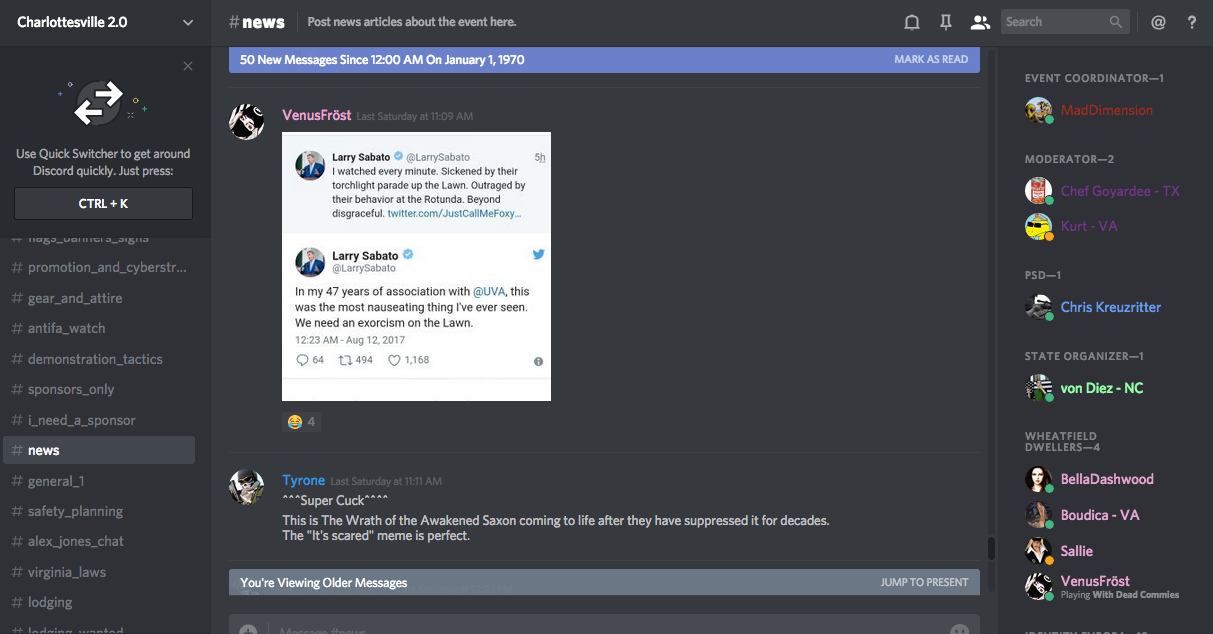Open the demonstration_tactics channel
The width and height of the screenshot is (1213, 634).
pos(95,359)
